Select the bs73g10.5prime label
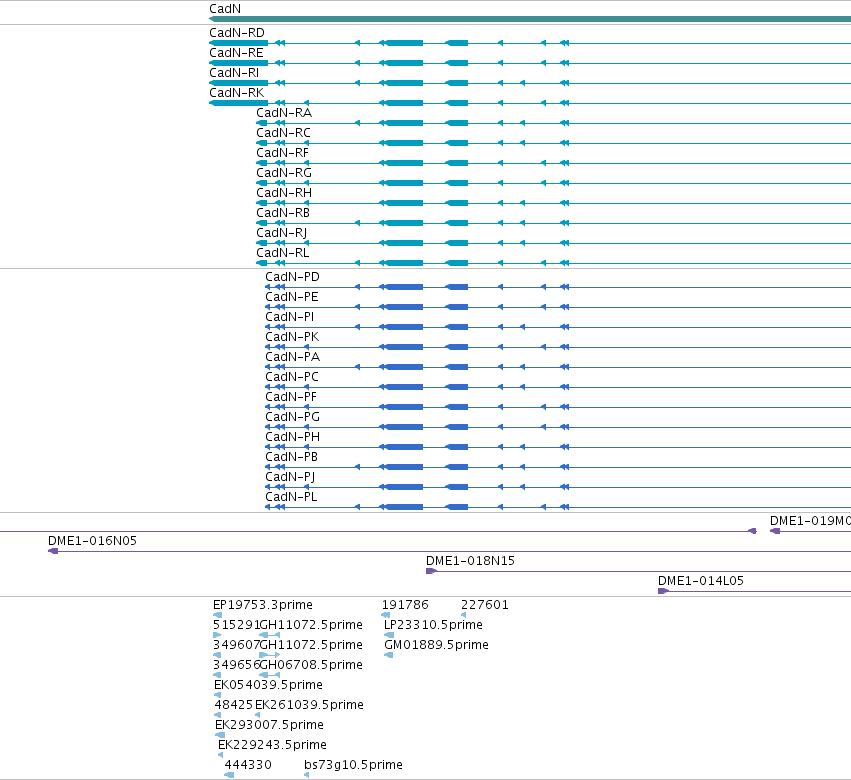 353,765
